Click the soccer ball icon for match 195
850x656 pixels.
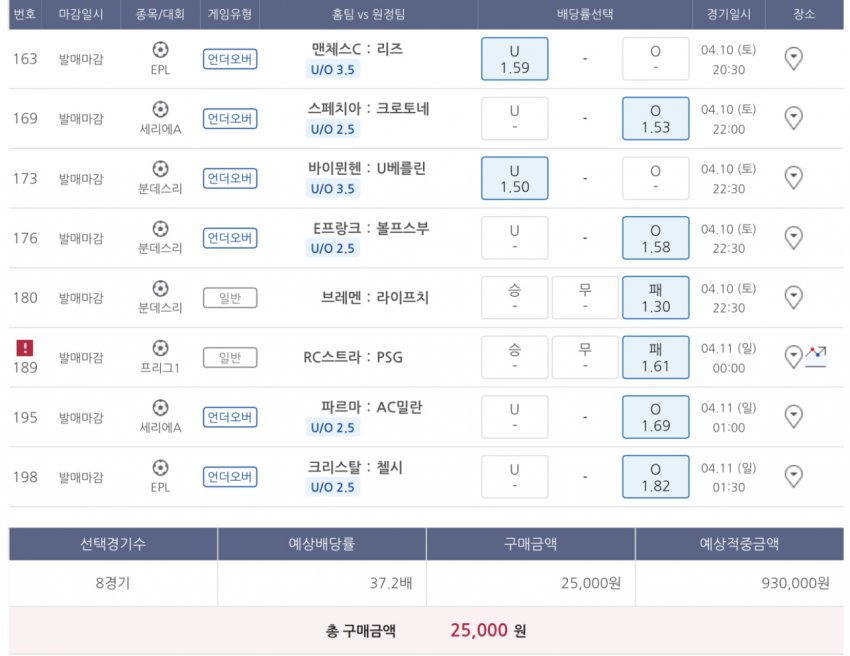tap(160, 407)
